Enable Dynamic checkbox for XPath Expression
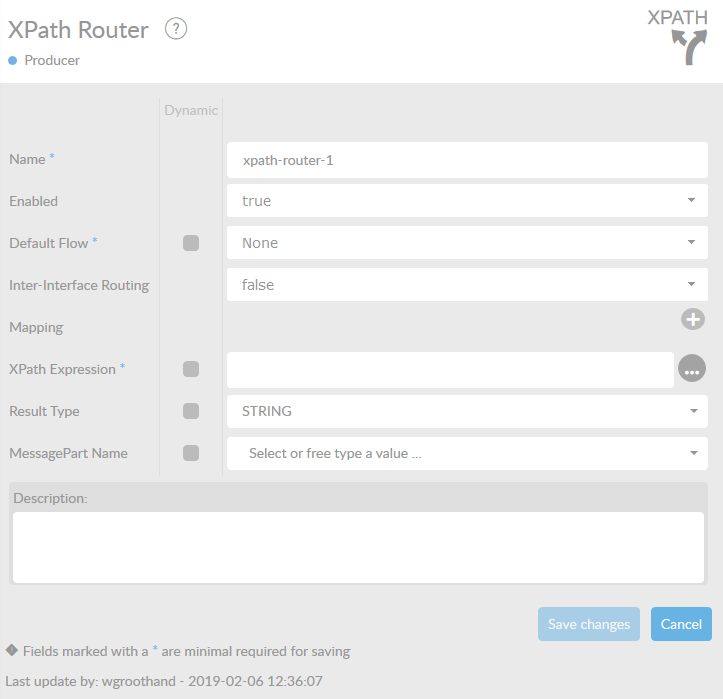 [191, 369]
